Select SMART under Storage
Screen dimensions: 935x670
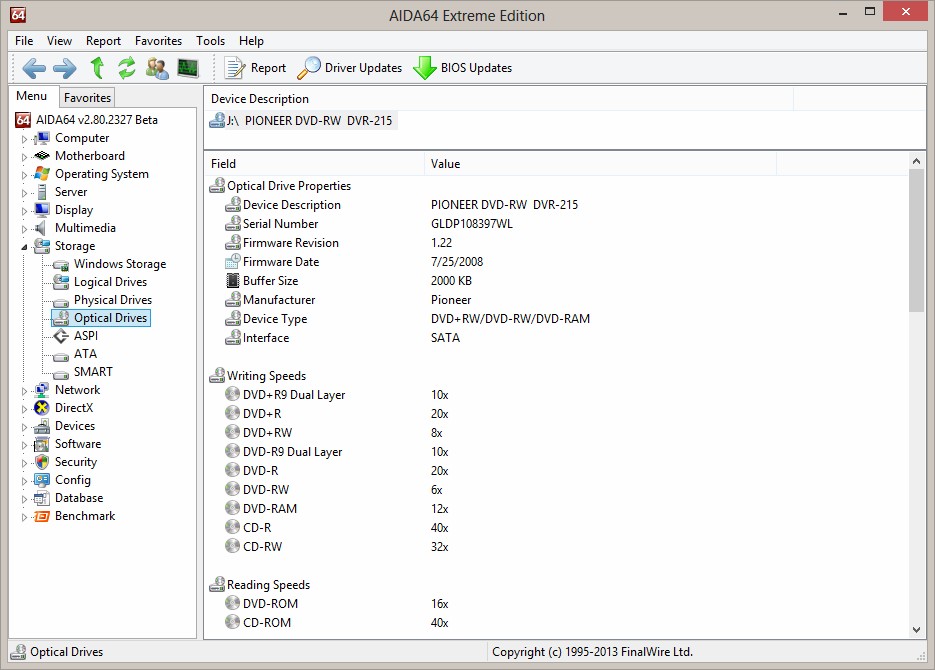pyautogui.click(x=93, y=372)
